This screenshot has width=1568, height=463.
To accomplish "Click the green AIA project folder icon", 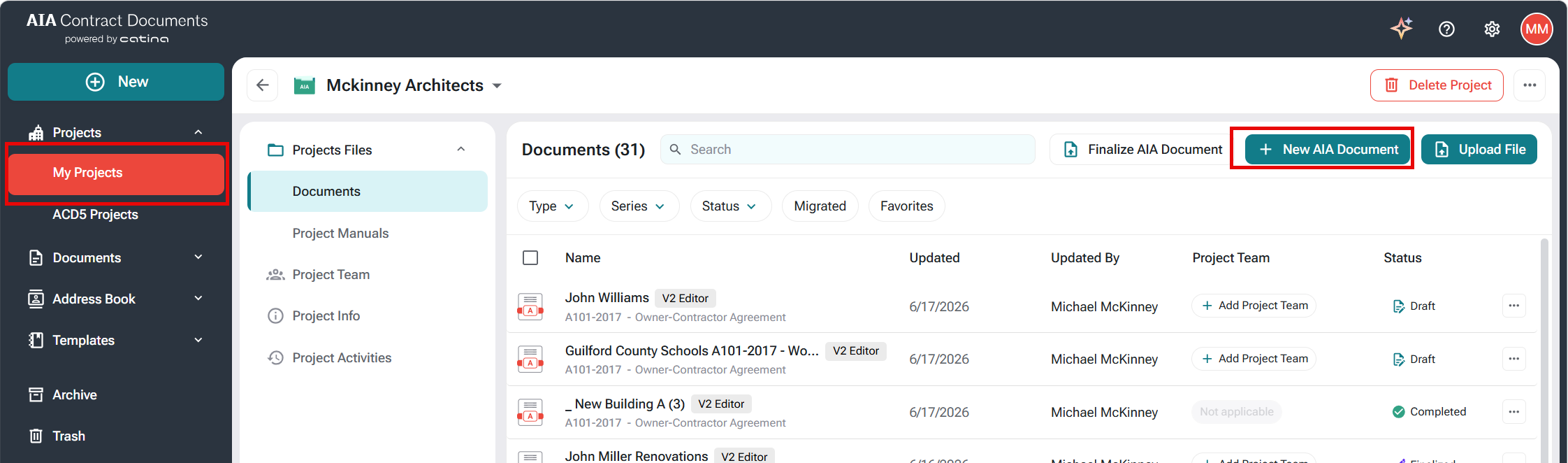I will point(305,85).
